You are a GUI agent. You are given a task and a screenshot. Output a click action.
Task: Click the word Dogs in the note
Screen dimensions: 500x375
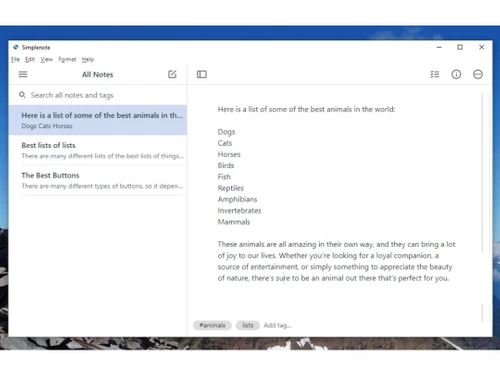226,132
